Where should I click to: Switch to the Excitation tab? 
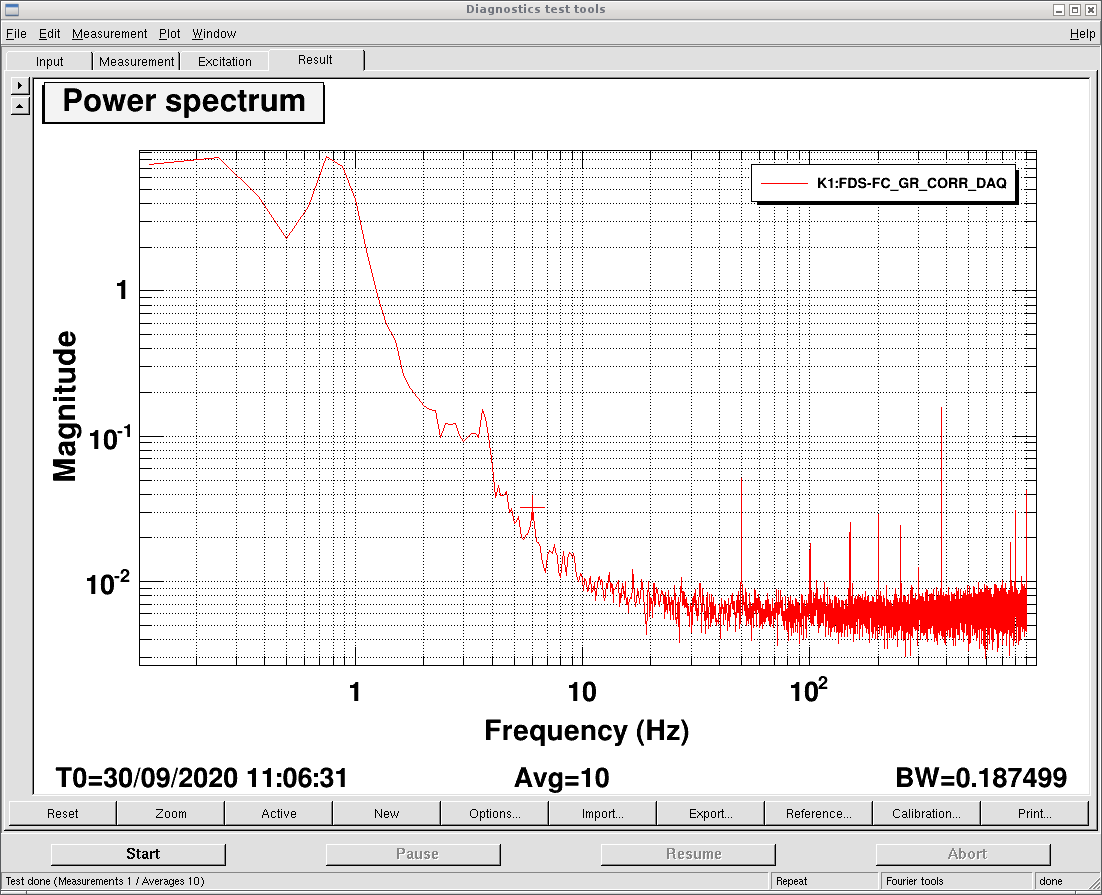coord(224,61)
